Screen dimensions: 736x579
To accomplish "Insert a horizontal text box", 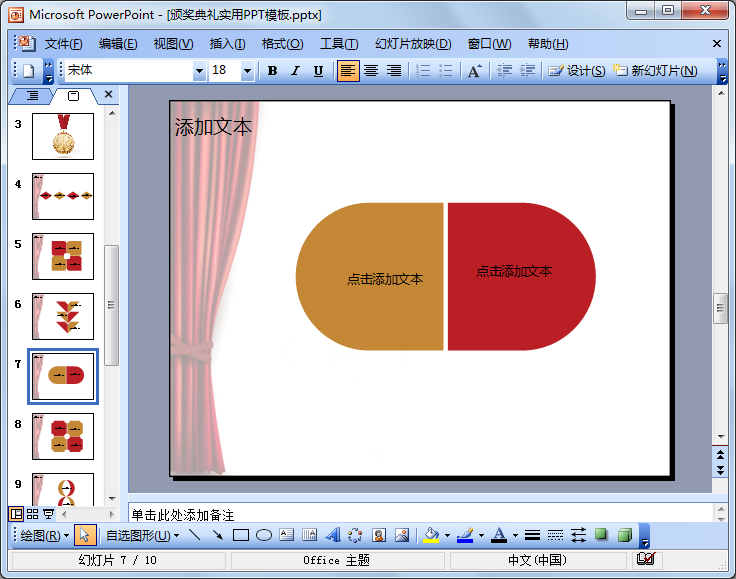I will (x=286, y=535).
